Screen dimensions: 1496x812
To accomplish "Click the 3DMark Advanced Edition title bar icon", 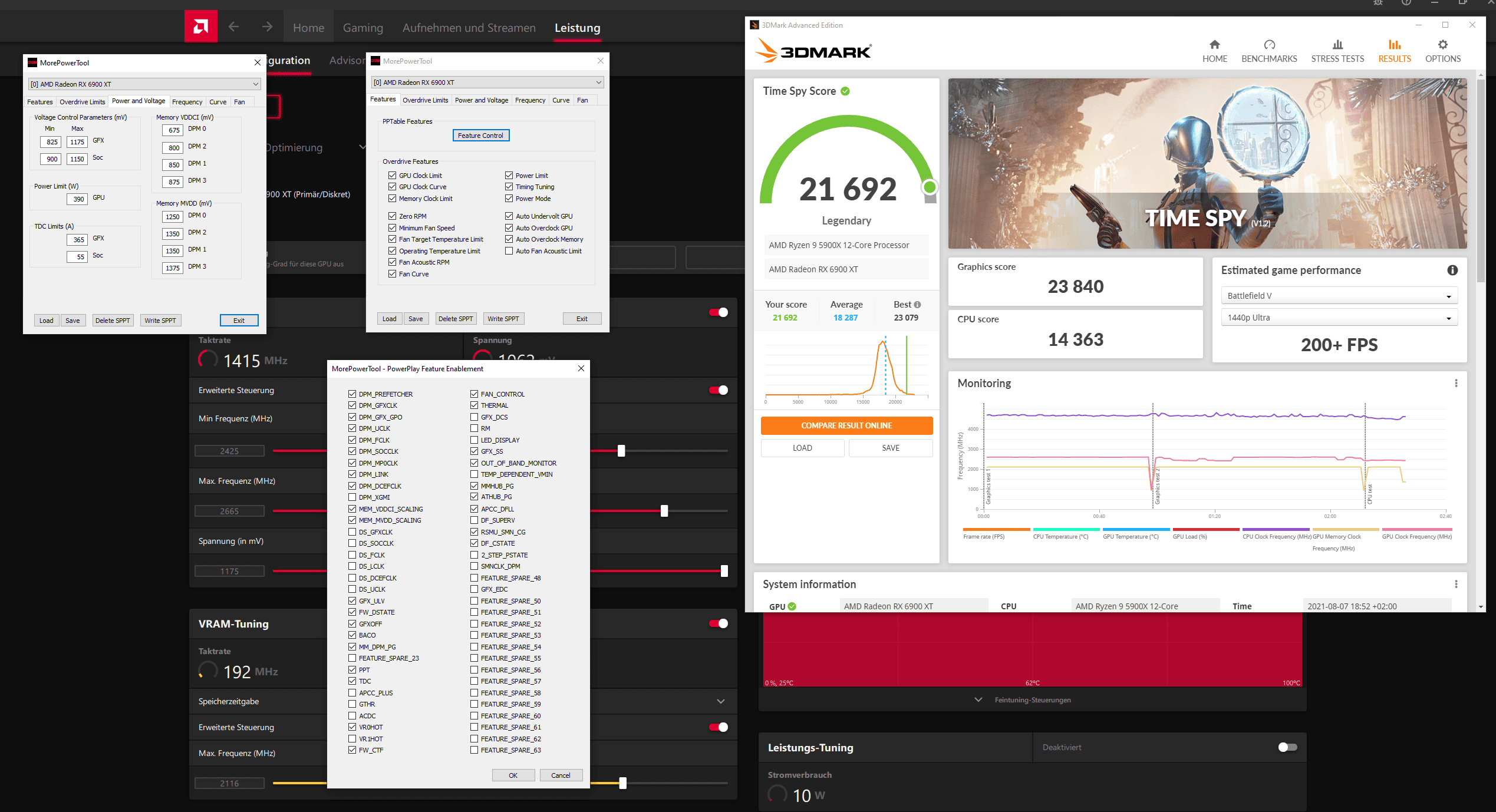I will 754,25.
